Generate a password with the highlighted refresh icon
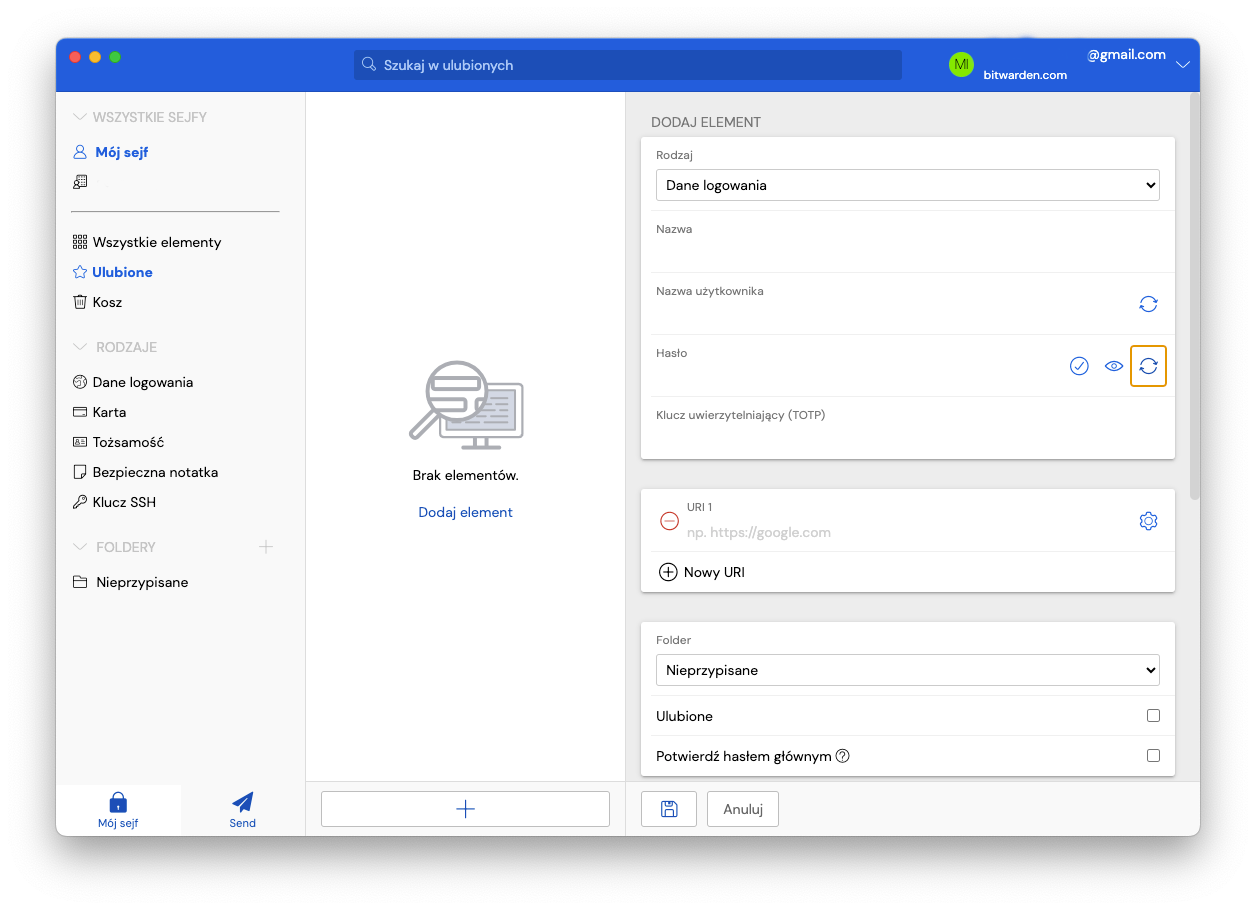Image resolution: width=1256 pixels, height=910 pixels. click(1148, 366)
